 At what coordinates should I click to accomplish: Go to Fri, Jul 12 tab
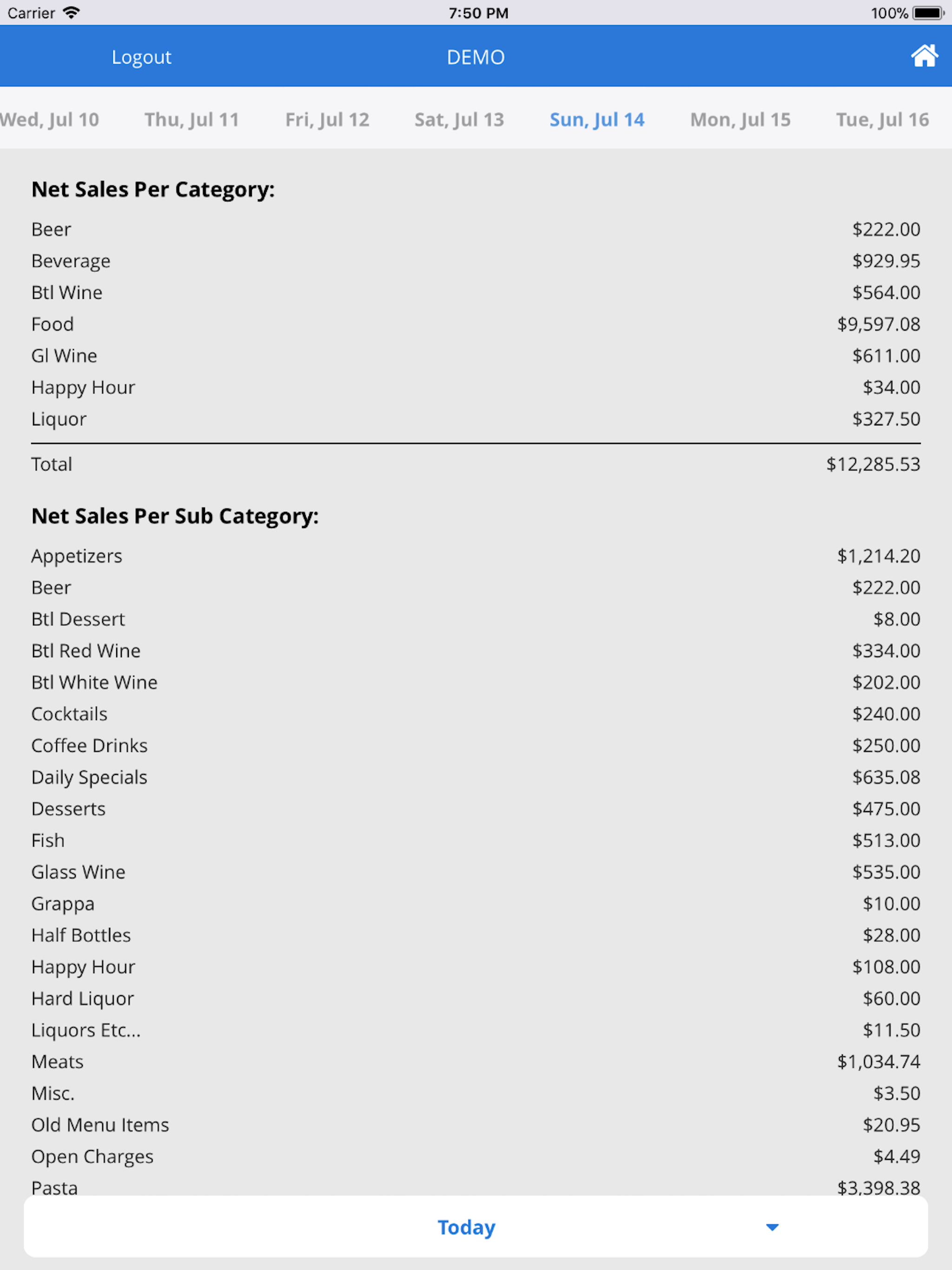pos(327,119)
